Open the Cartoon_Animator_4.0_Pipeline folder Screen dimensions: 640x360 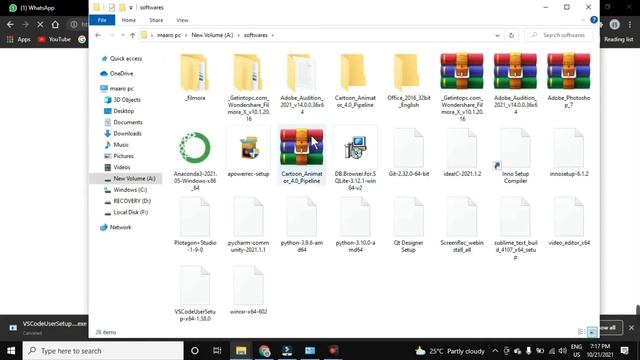[355, 81]
